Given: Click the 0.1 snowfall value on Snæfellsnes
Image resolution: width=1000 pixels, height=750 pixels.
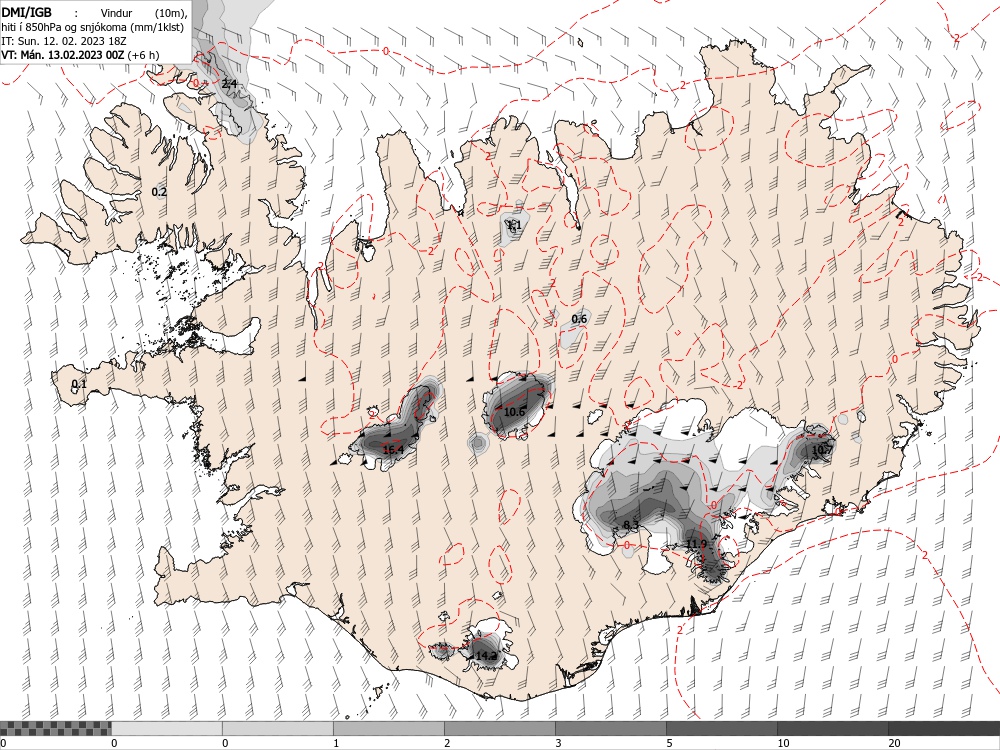Looking at the screenshot, I should click(79, 384).
